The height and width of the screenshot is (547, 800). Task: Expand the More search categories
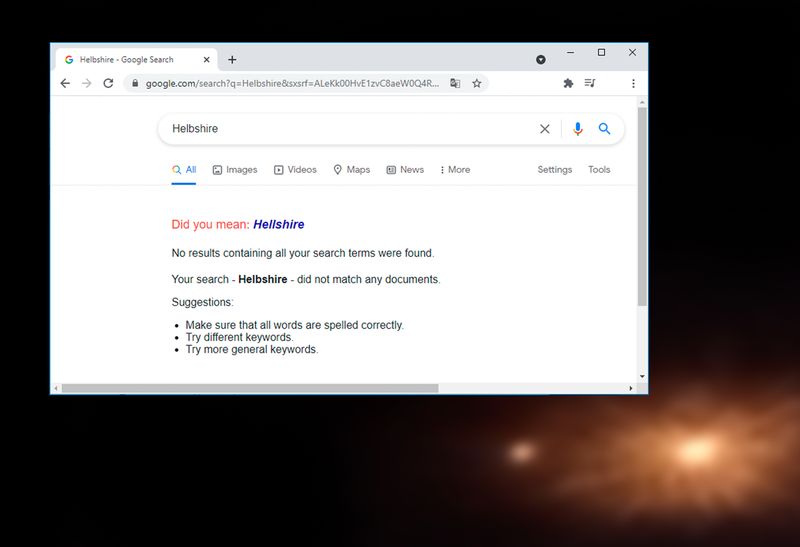tap(455, 170)
